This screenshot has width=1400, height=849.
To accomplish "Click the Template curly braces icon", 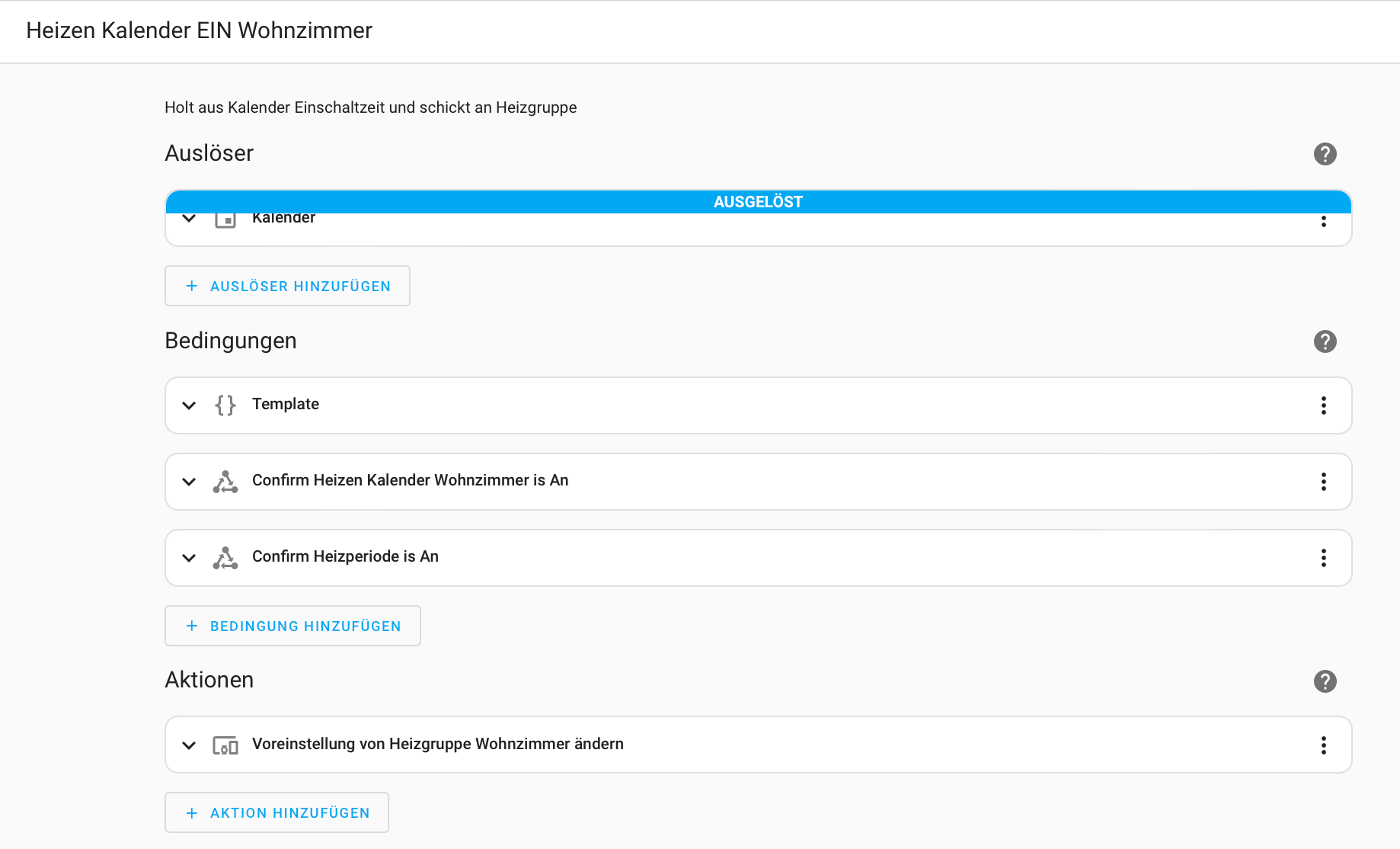I will (x=225, y=405).
